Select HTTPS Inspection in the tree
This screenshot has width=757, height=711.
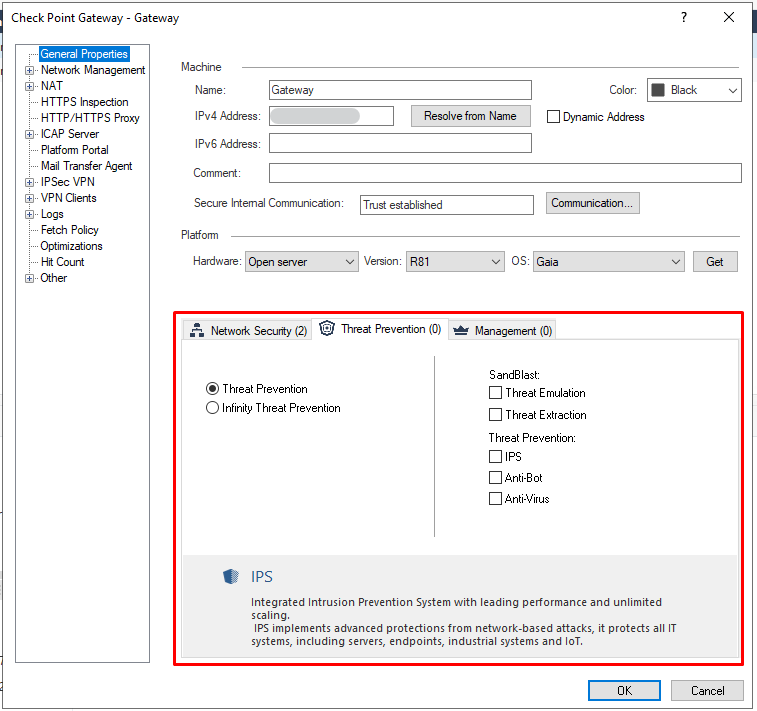[x=84, y=102]
